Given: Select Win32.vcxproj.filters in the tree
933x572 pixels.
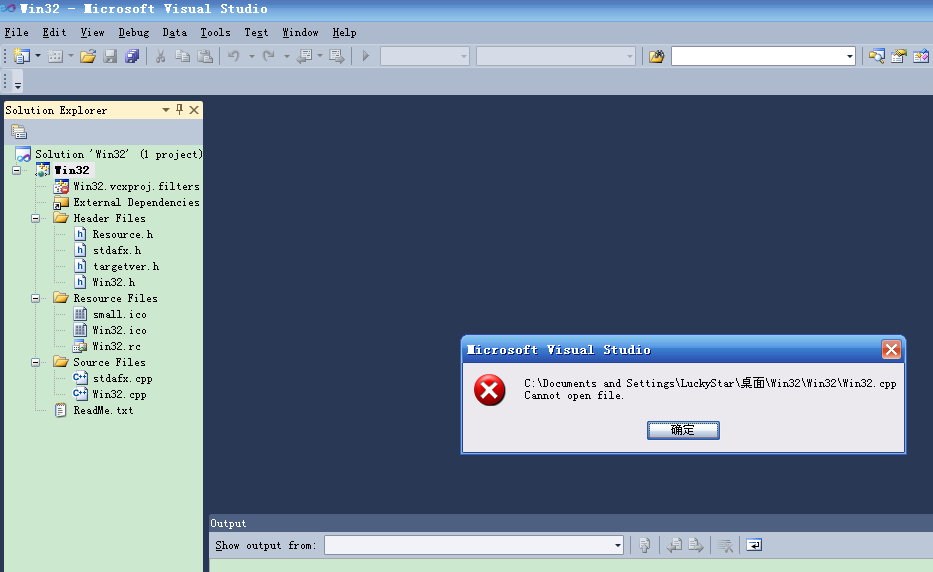Looking at the screenshot, I should point(136,186).
